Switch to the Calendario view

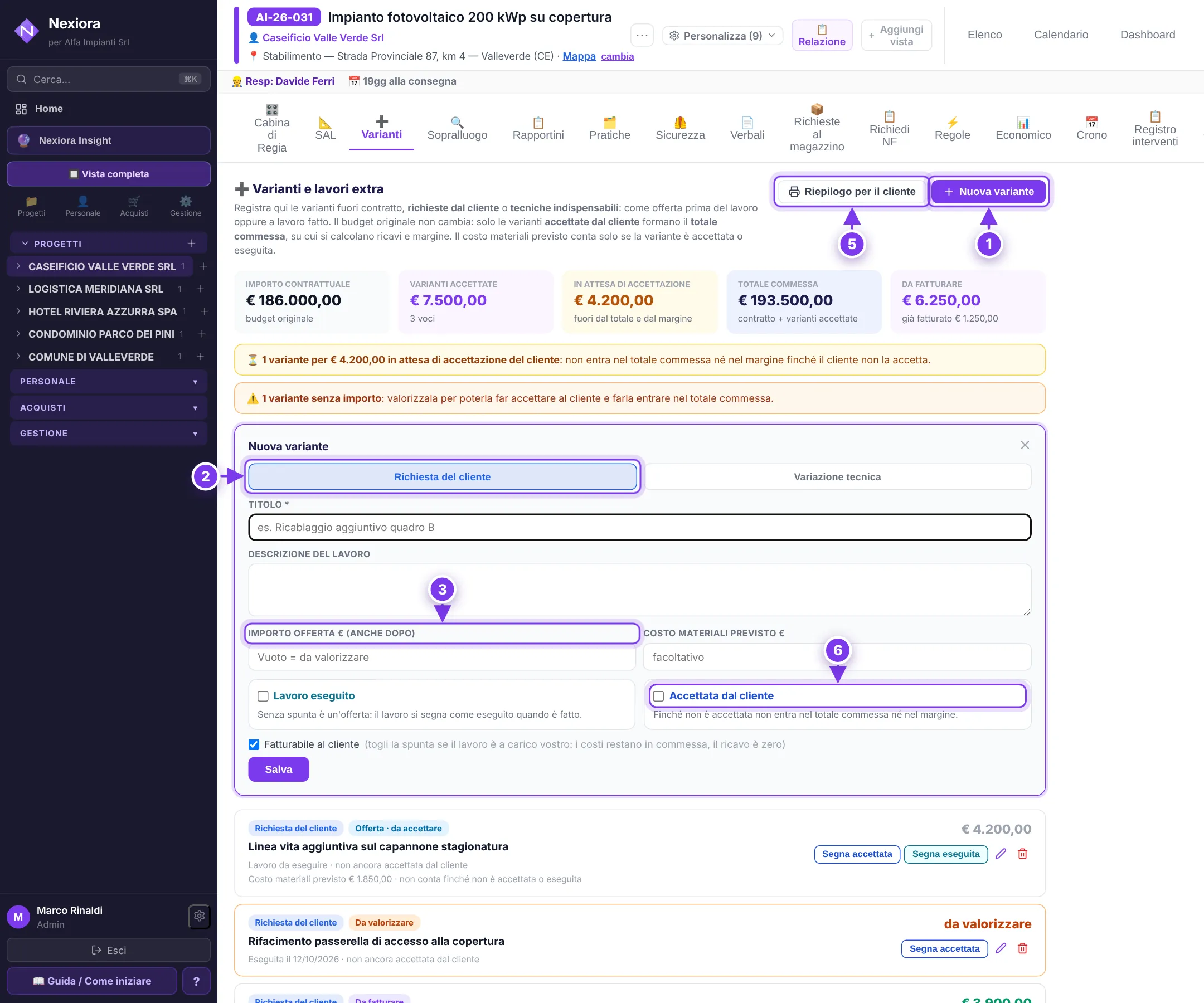(x=1061, y=35)
